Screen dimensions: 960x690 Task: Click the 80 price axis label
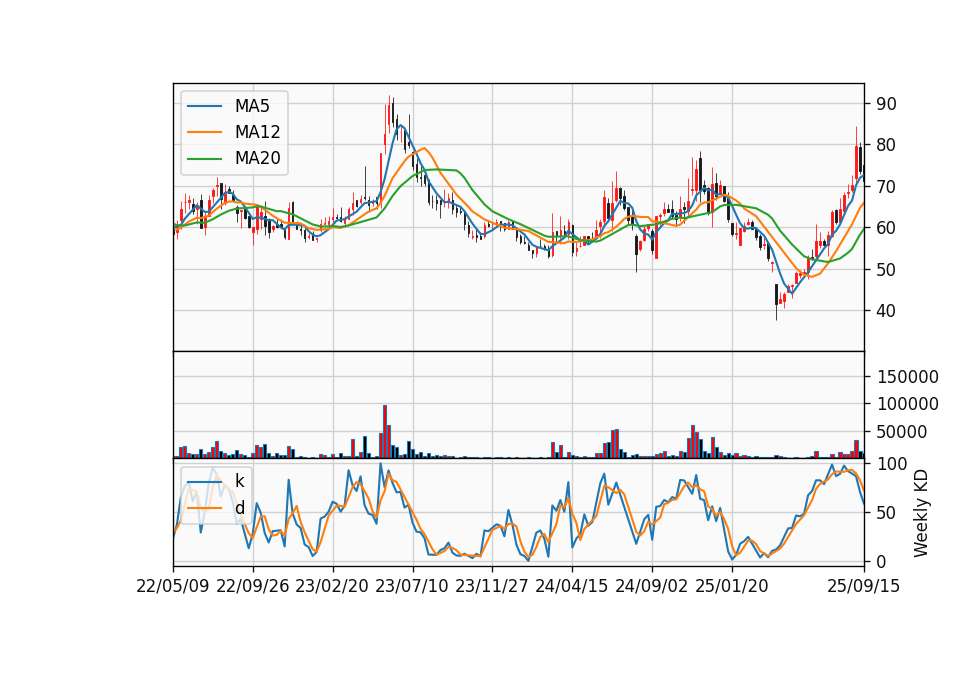click(887, 145)
